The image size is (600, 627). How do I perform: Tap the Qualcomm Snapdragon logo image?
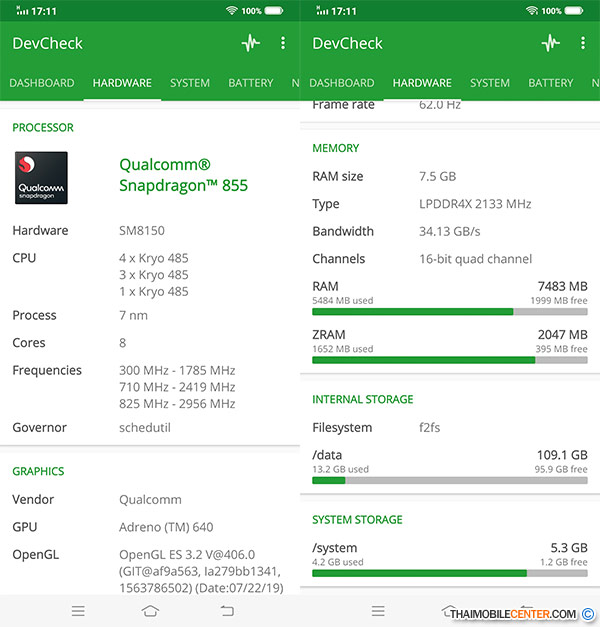point(41,177)
